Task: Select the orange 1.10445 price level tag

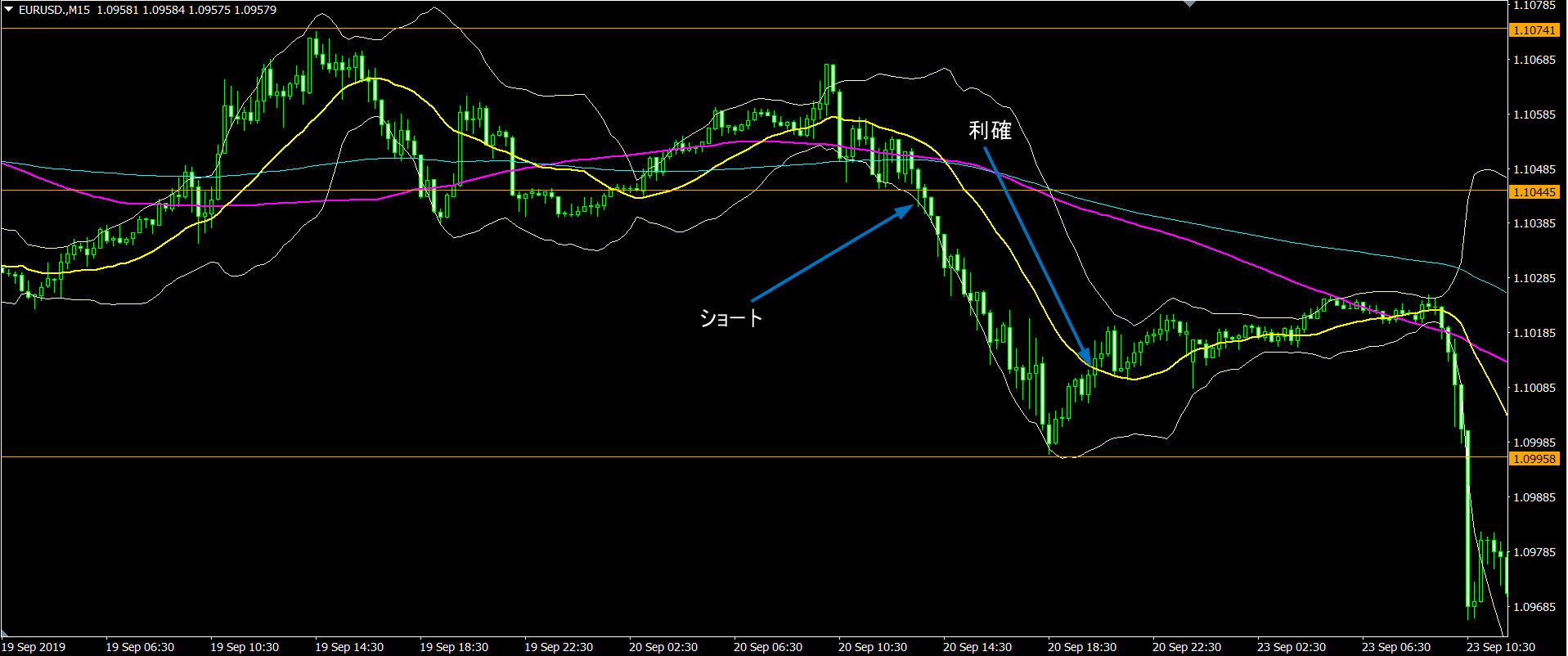Action: pos(1534,192)
